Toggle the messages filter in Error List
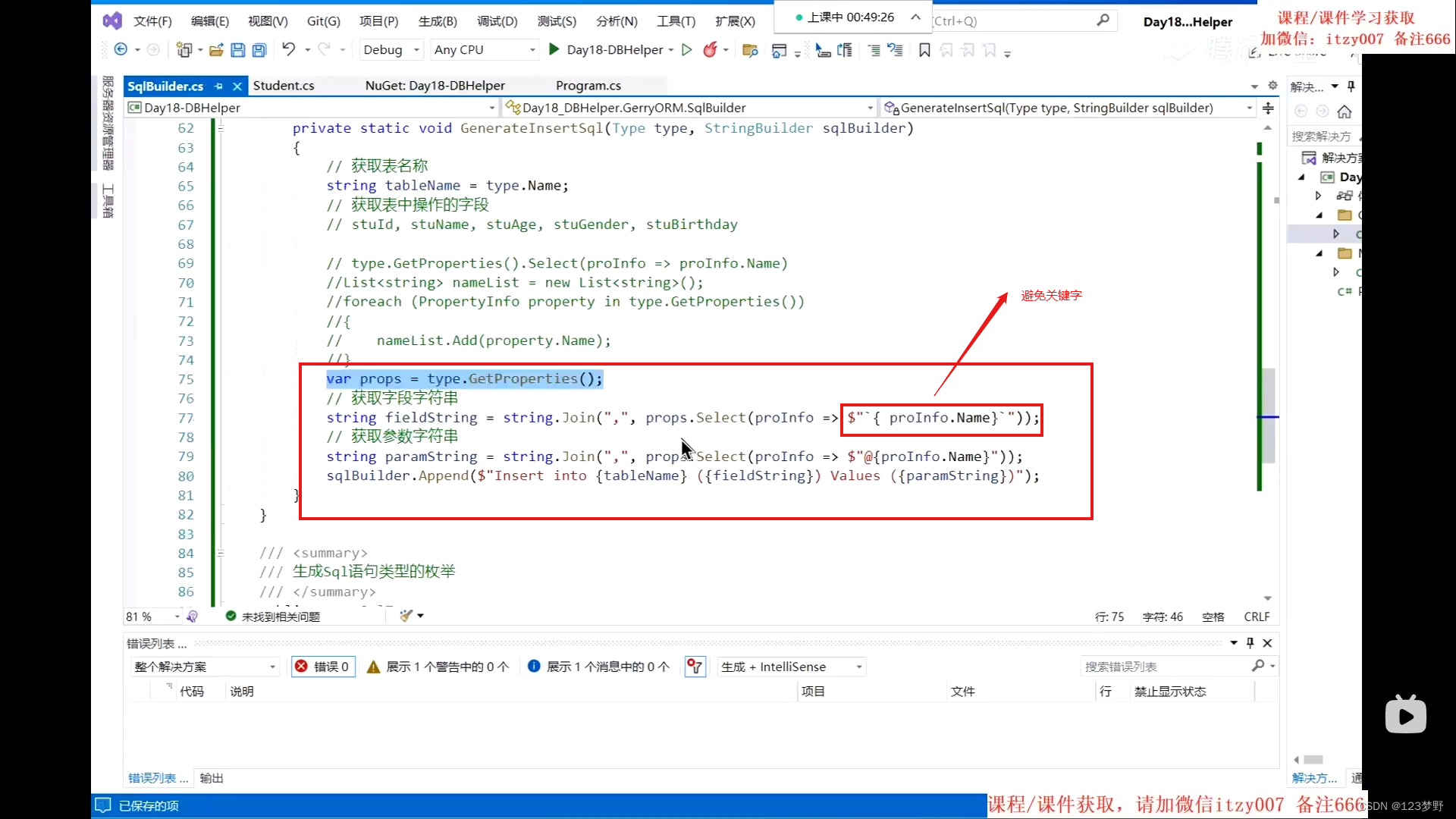 pyautogui.click(x=599, y=667)
